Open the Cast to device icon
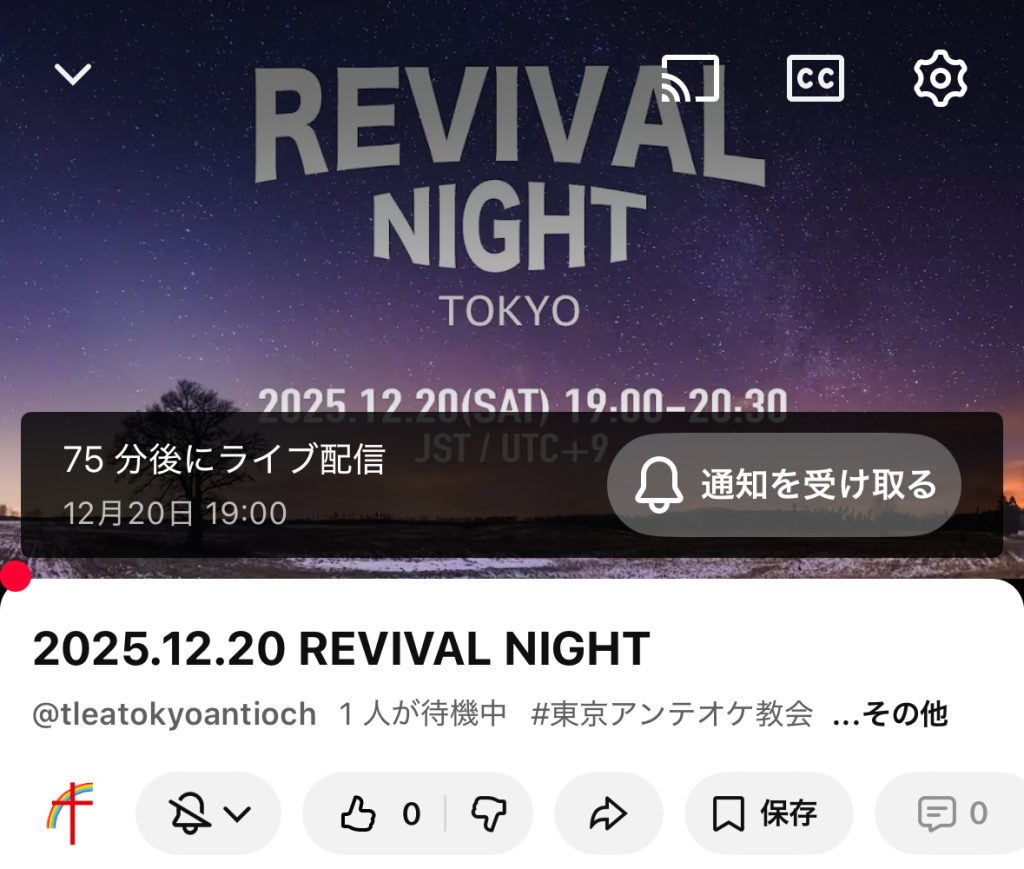The height and width of the screenshot is (869, 1024). (690, 78)
